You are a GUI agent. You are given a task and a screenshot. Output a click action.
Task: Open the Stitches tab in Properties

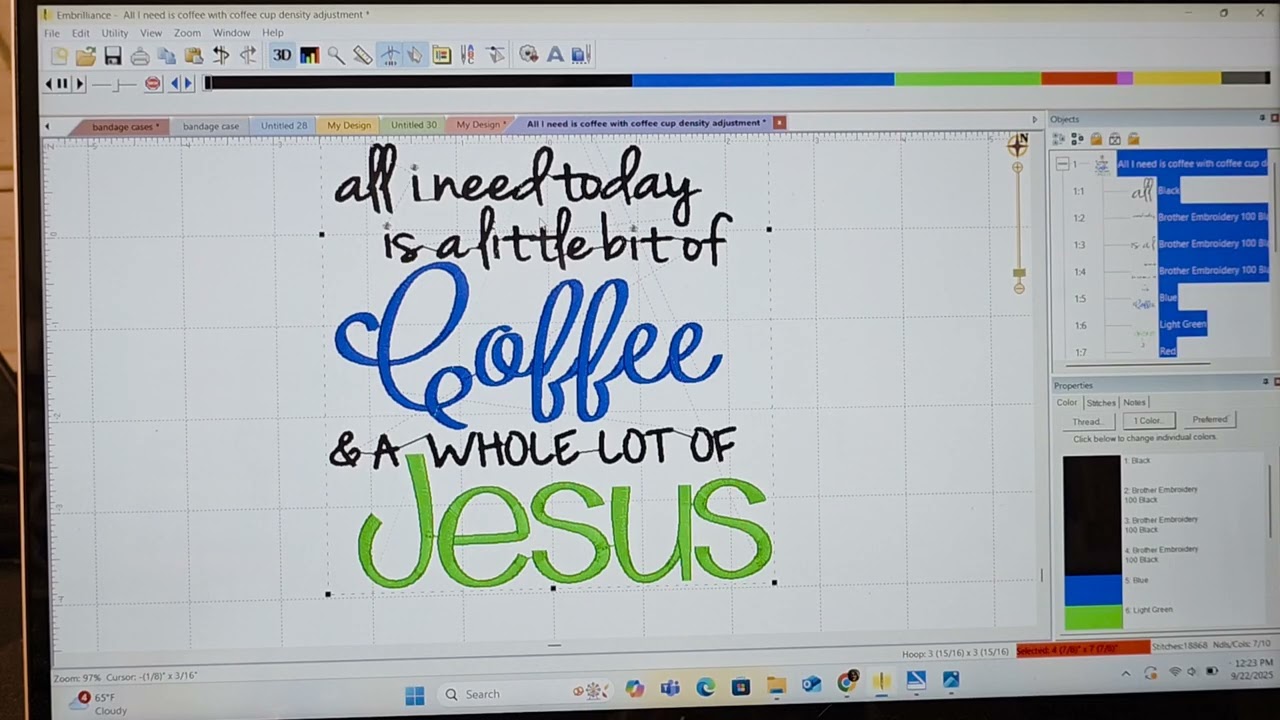[1101, 403]
